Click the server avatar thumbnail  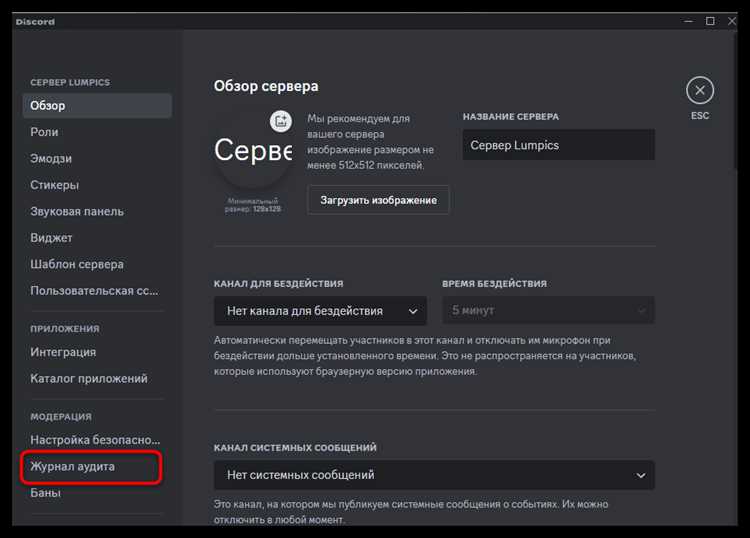click(253, 150)
